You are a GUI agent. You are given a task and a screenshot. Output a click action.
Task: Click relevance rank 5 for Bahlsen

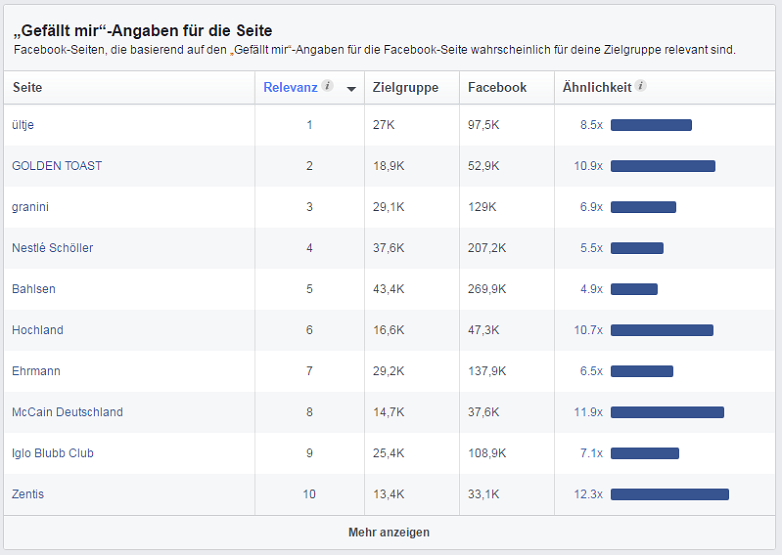pyautogui.click(x=309, y=289)
